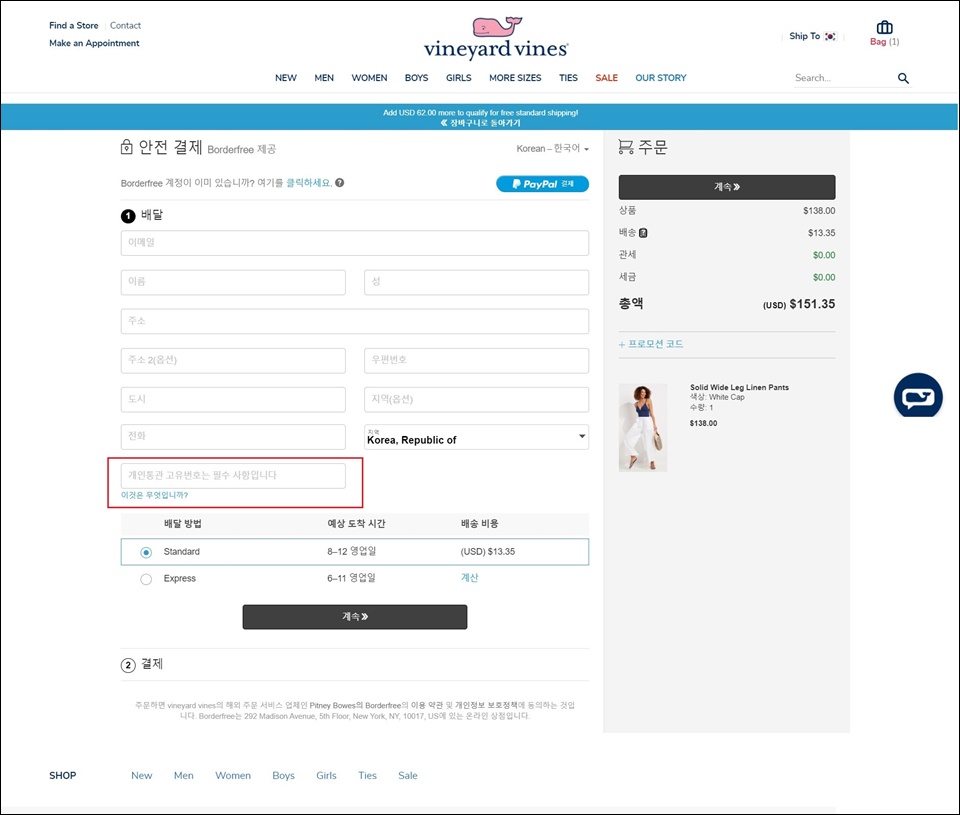Image resolution: width=960 pixels, height=815 pixels.
Task: Click the 장바구니로 돌아가기 link
Action: [x=481, y=122]
